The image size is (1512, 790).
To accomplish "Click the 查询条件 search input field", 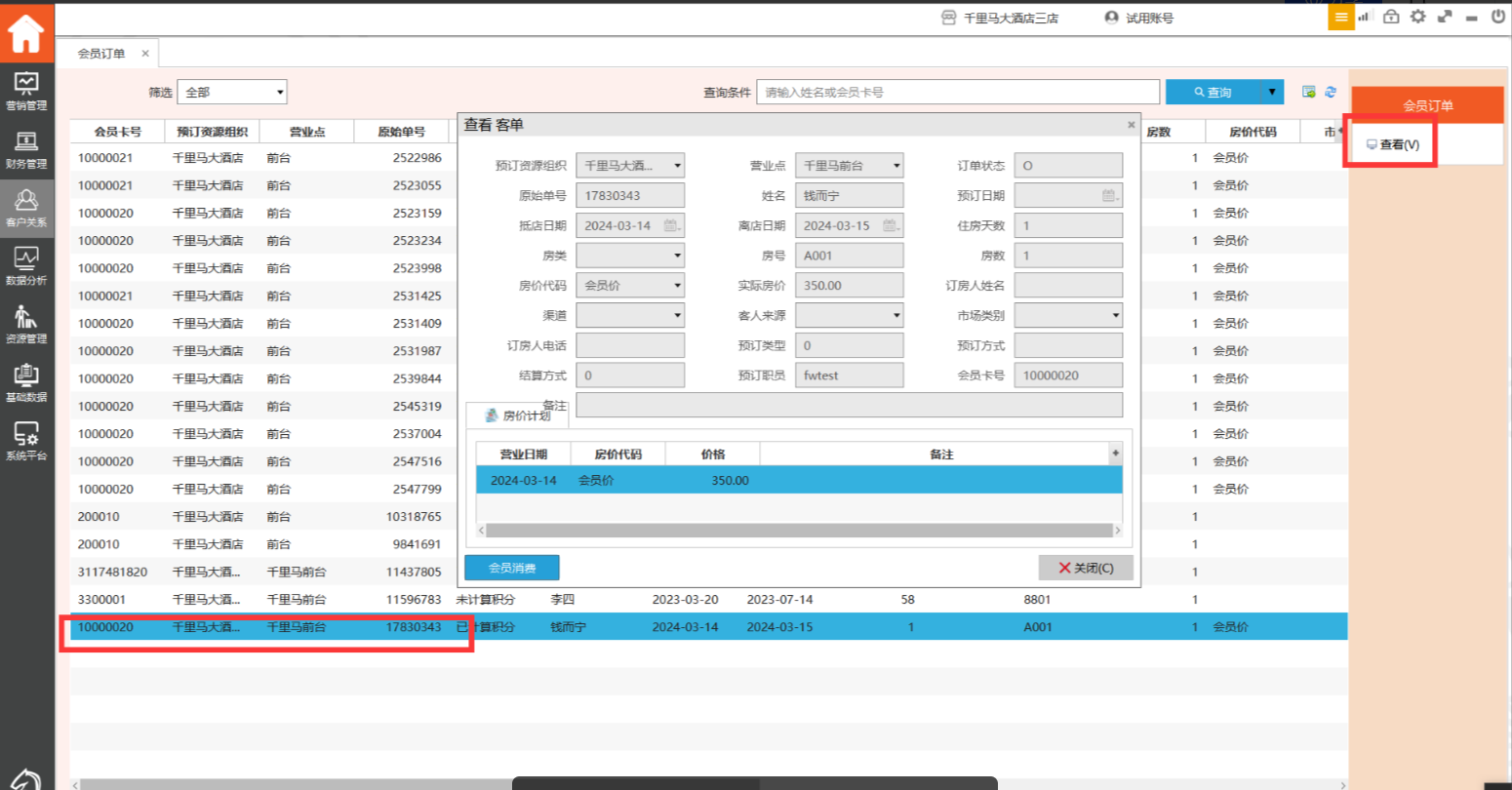I will click(957, 92).
